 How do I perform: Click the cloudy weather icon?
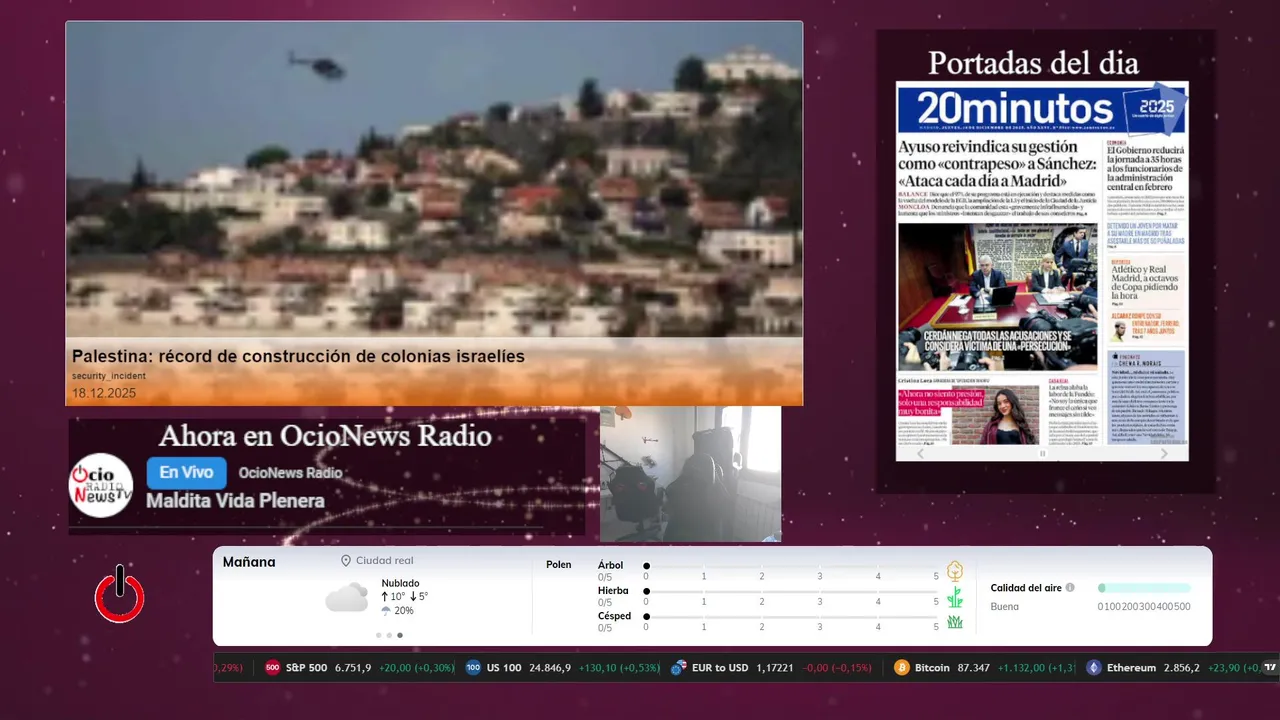click(x=347, y=598)
